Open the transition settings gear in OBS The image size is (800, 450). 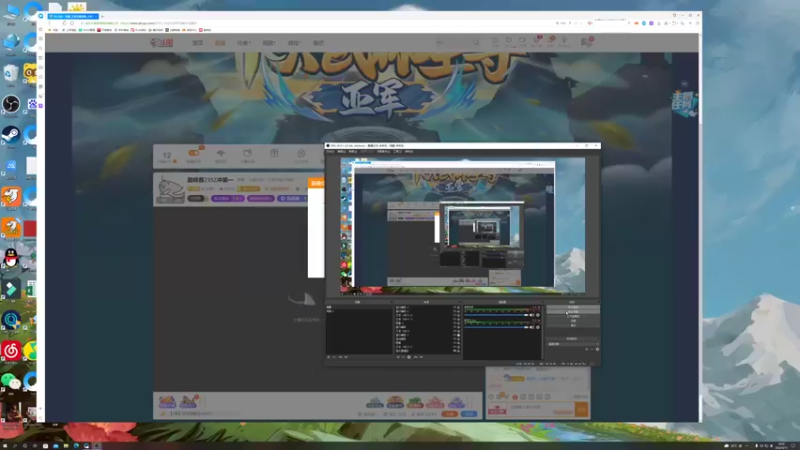pyautogui.click(x=597, y=349)
